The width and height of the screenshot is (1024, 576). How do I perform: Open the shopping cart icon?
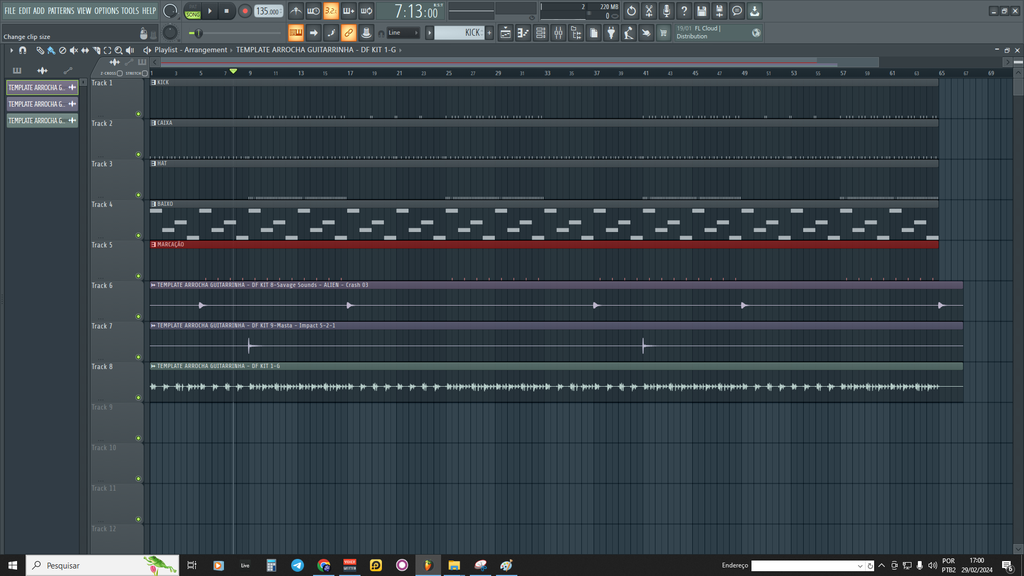coord(664,33)
